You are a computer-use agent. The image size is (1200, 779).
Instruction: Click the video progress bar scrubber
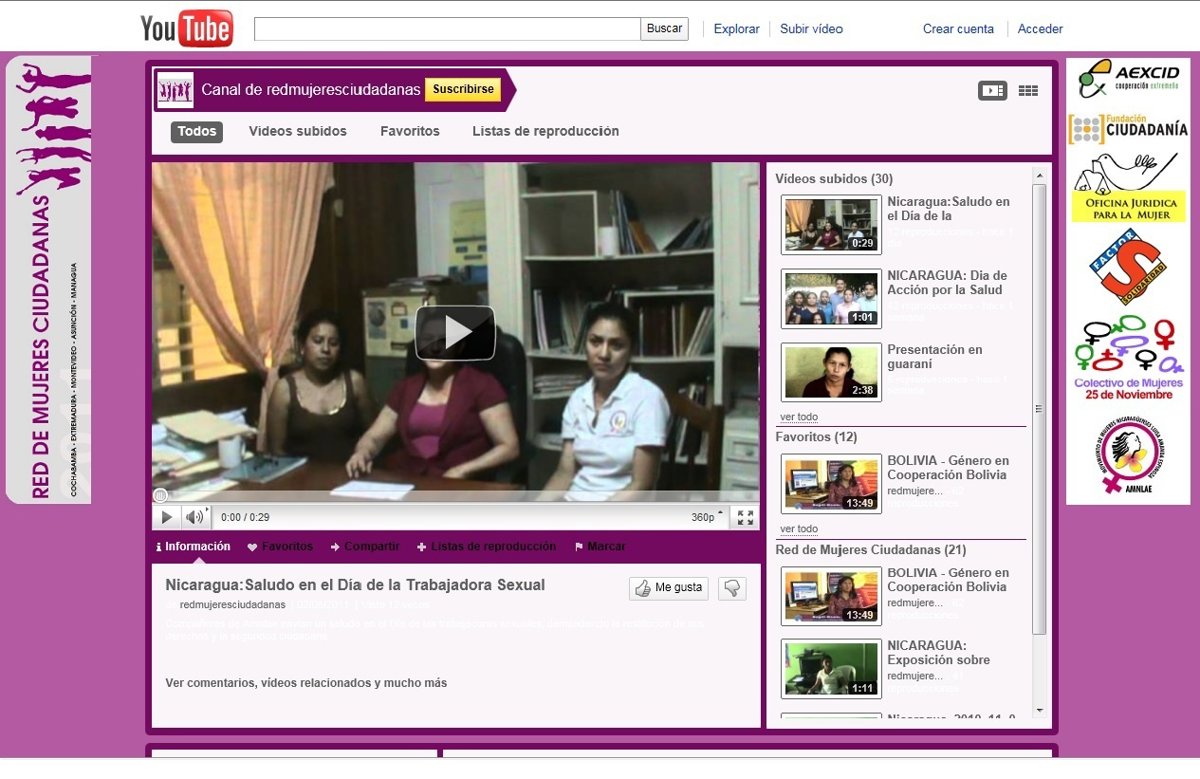[160, 496]
